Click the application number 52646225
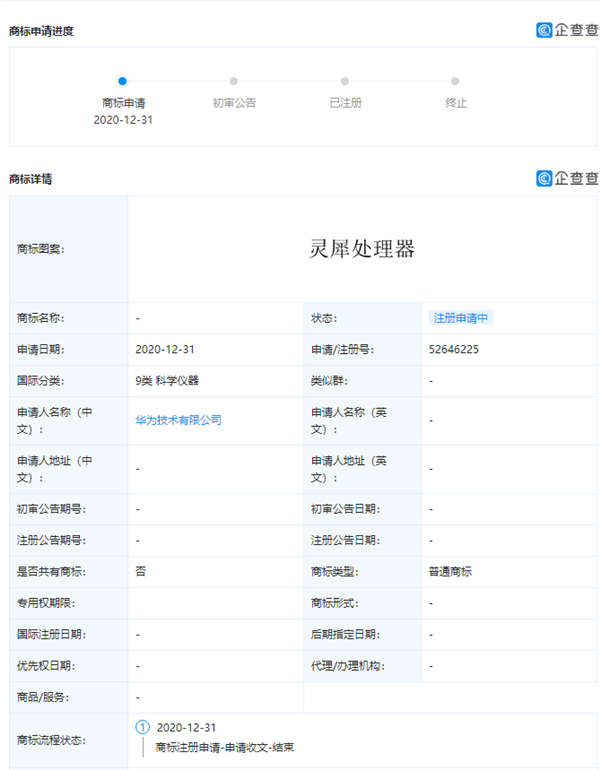The width and height of the screenshot is (600, 770). [x=453, y=349]
